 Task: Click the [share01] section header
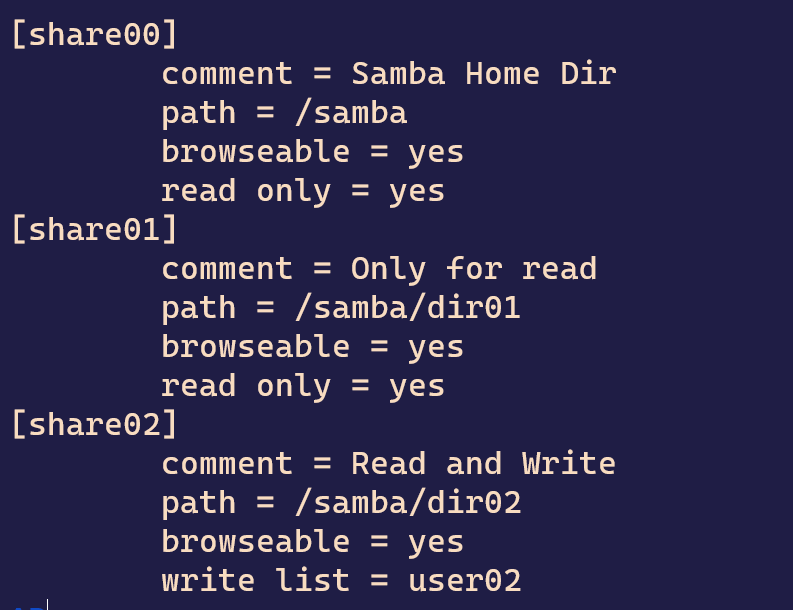[x=94, y=230]
